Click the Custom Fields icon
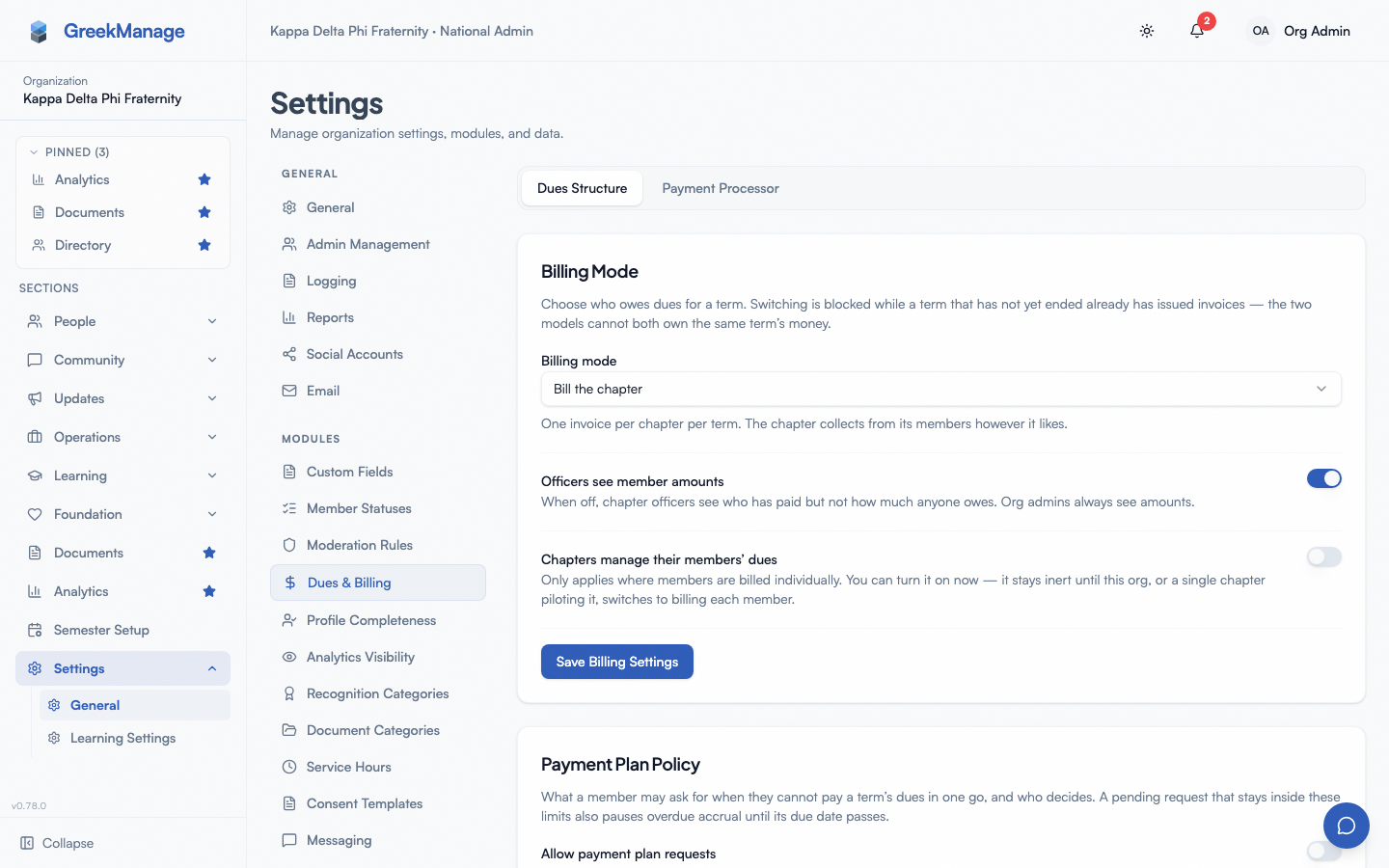1389x868 pixels. coord(289,472)
